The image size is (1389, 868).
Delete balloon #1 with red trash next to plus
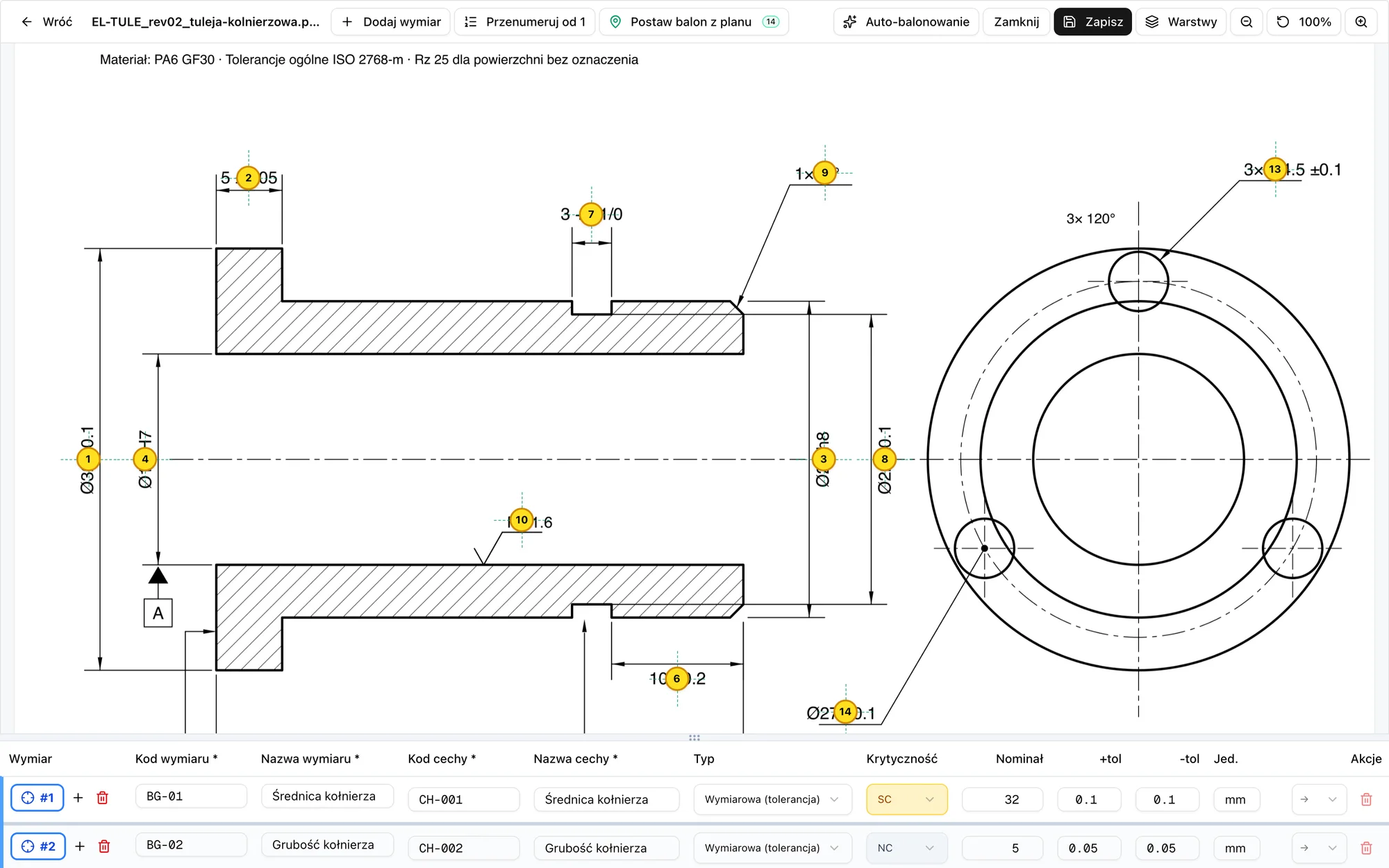coord(103,798)
